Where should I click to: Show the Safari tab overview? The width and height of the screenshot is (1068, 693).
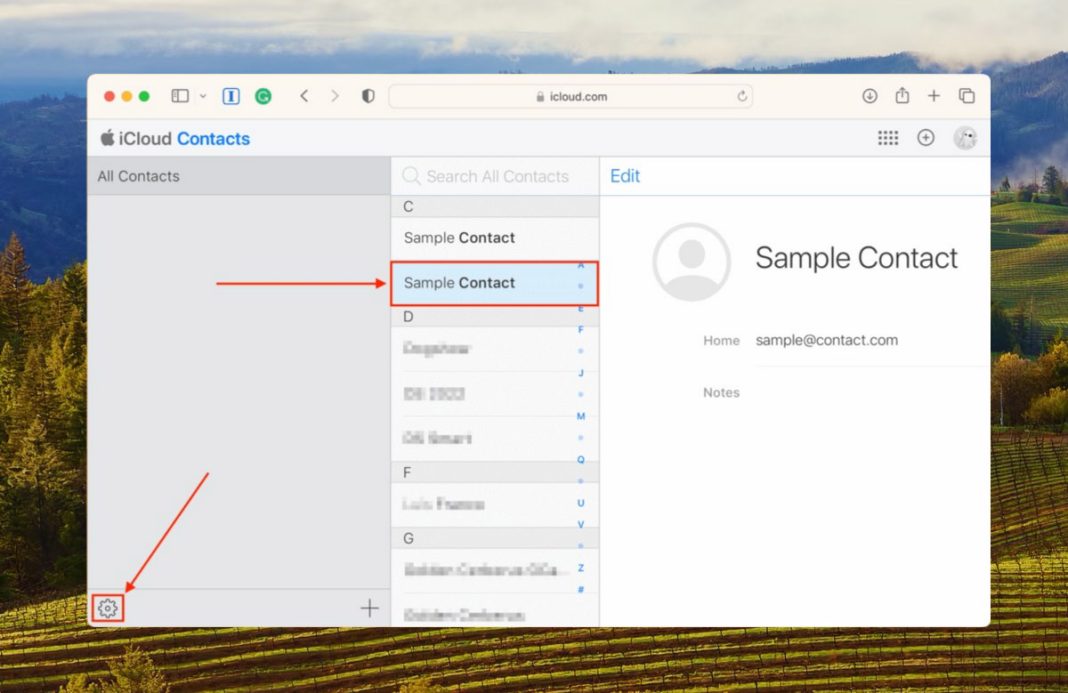click(x=967, y=96)
